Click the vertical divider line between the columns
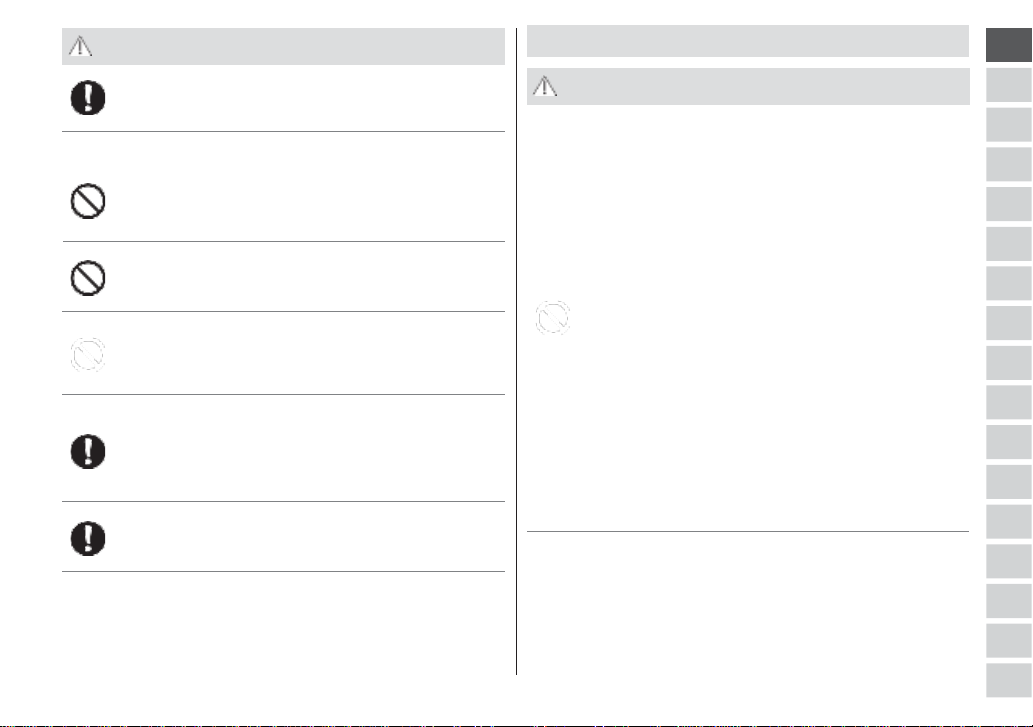The width and height of the screenshot is (1033, 727). point(516,351)
